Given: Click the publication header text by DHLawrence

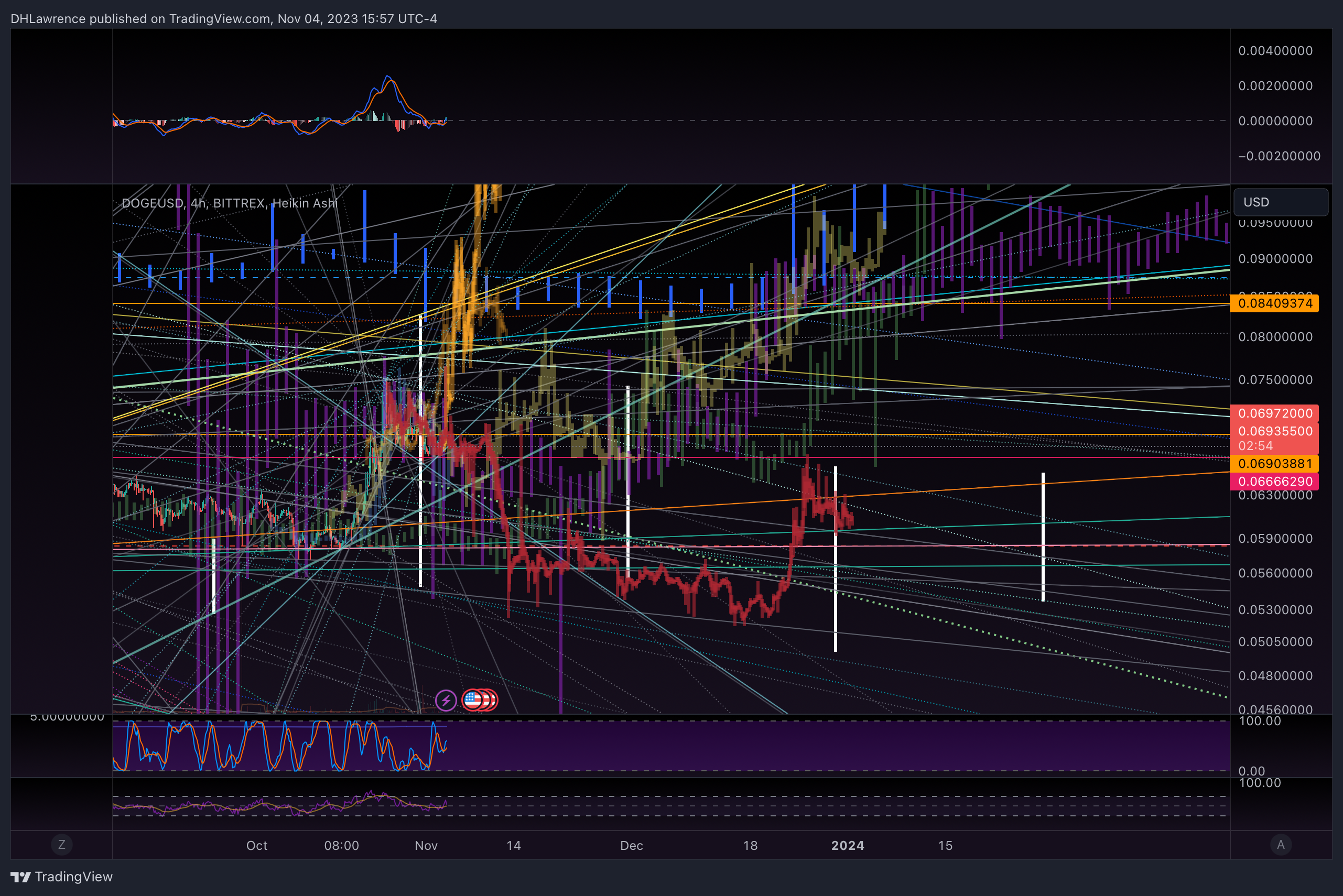Looking at the screenshot, I should tap(223, 19).
